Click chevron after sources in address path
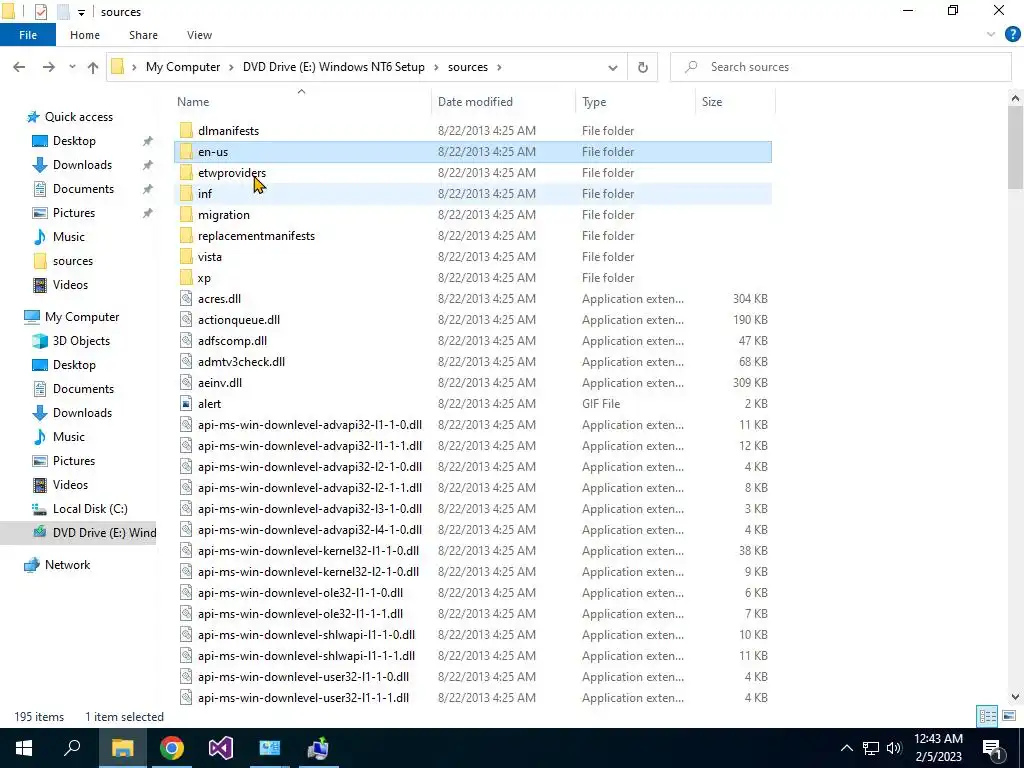The width and height of the screenshot is (1024, 768). pyautogui.click(x=499, y=67)
